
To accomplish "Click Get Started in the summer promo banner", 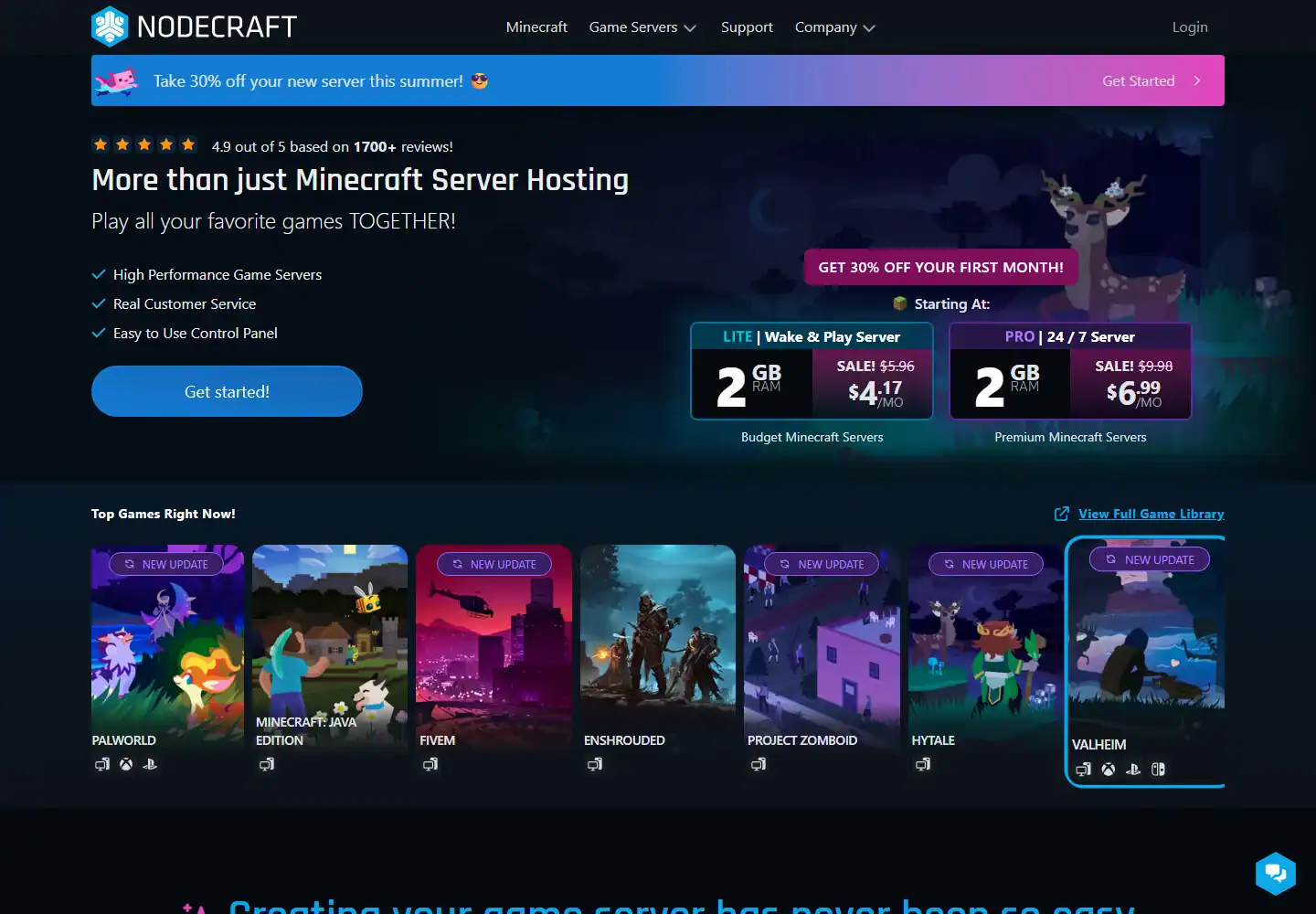I will tap(1138, 80).
